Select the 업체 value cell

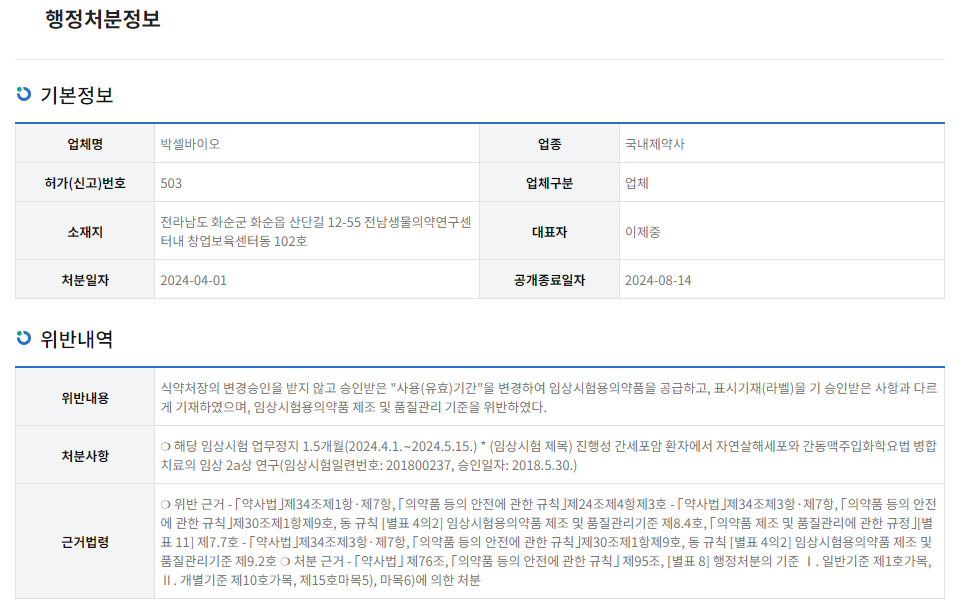636,182
